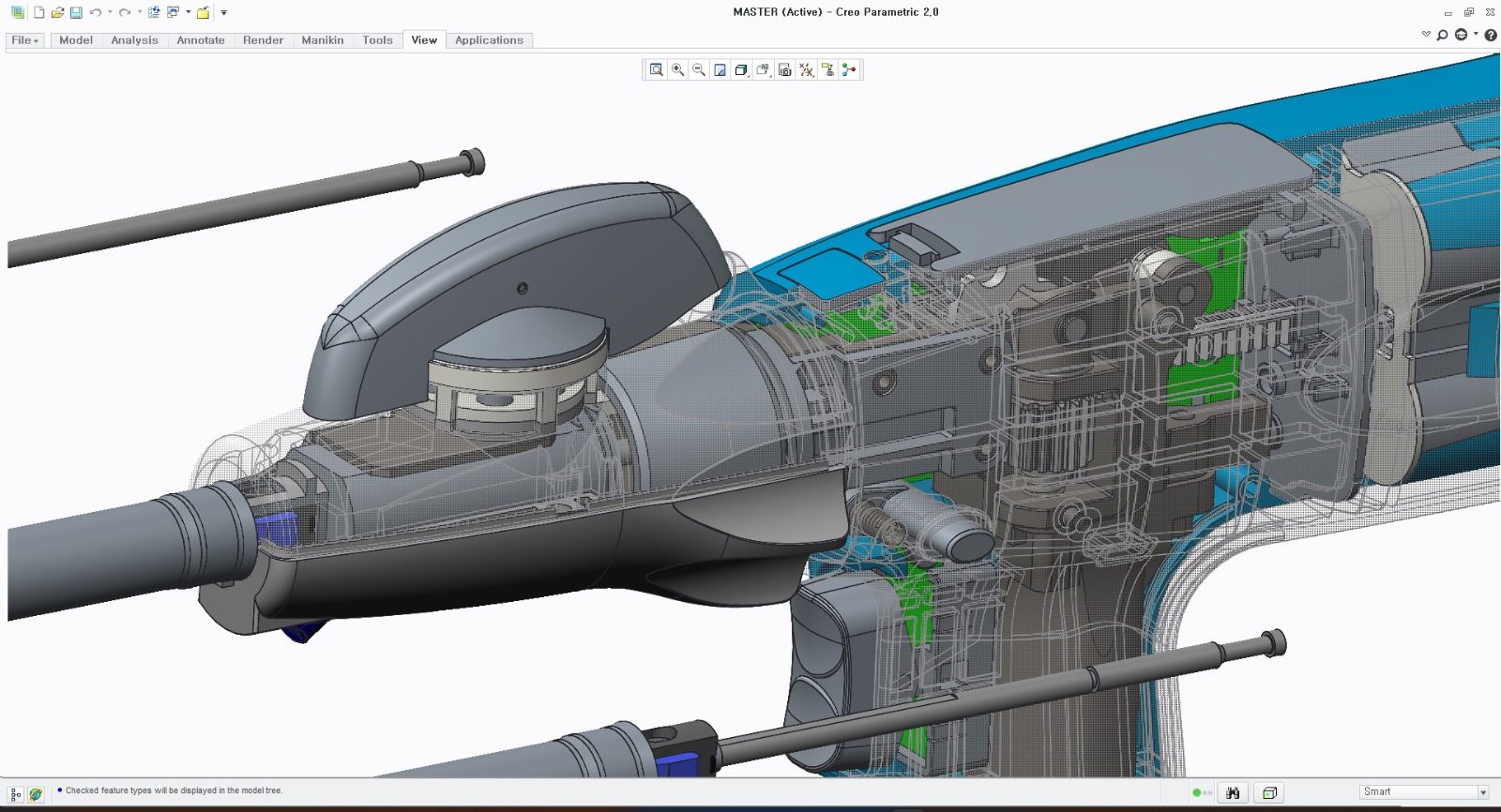Toggle the model tree panel from status bar

[16, 794]
